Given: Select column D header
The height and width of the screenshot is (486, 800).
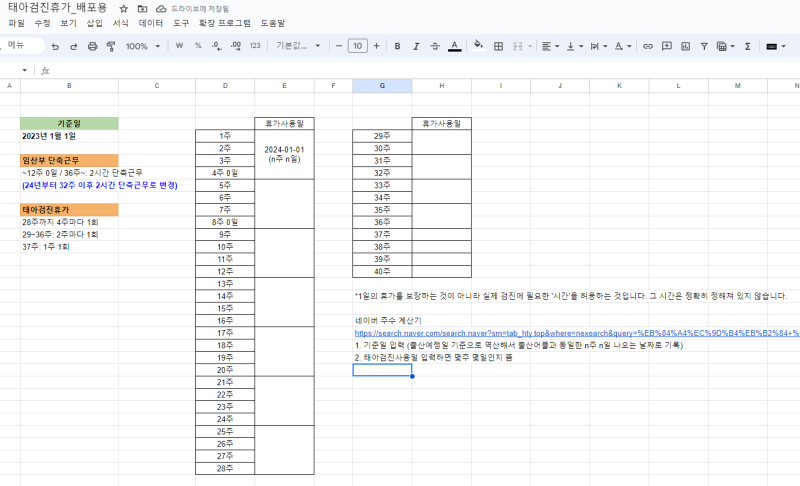Looking at the screenshot, I should (x=225, y=86).
